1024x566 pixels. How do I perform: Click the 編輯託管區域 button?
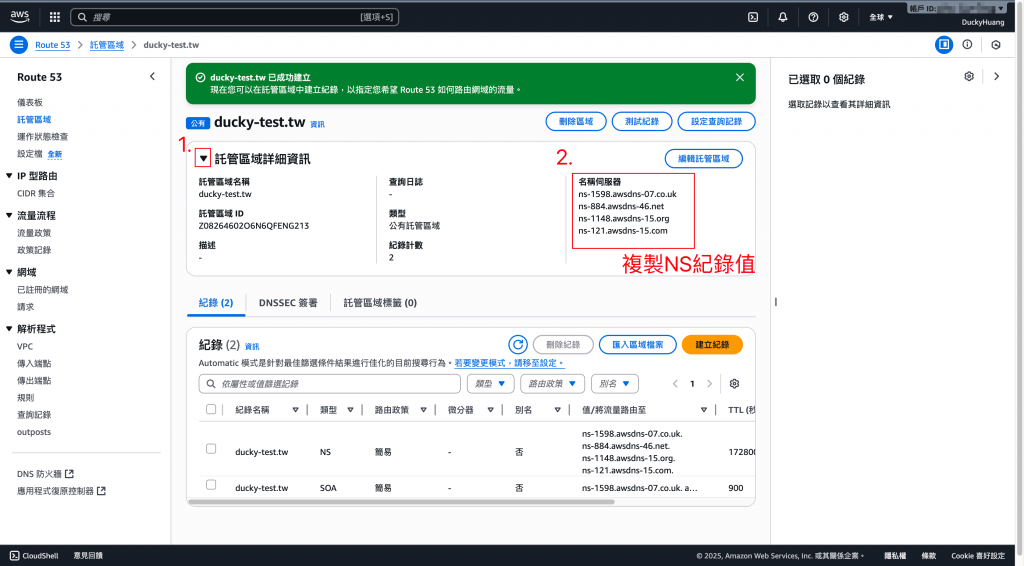[x=703, y=159]
